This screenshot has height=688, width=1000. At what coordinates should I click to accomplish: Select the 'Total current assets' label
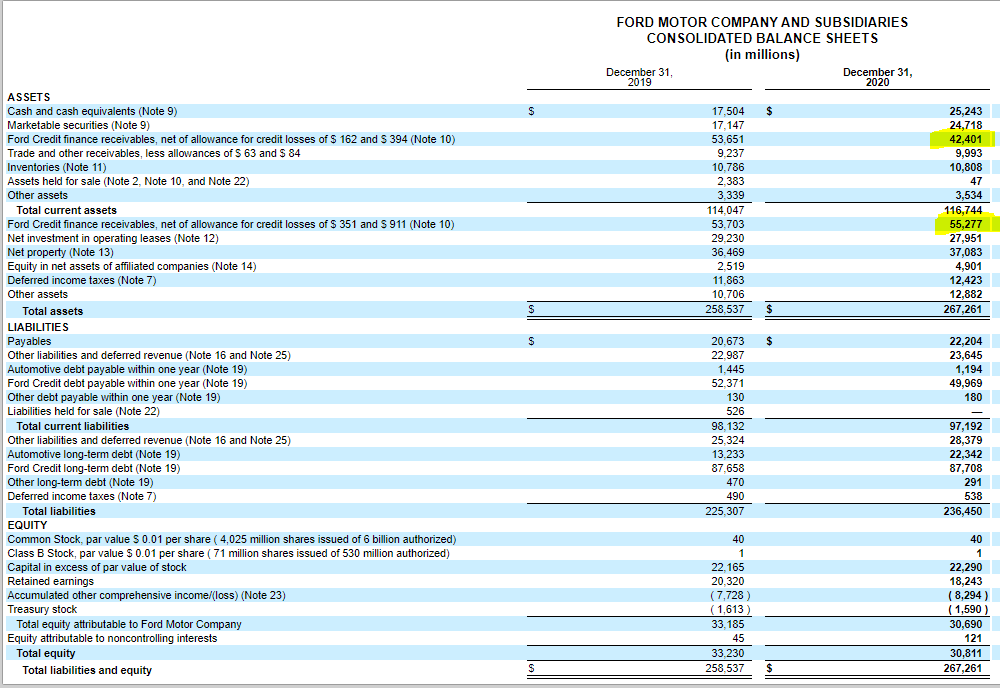pyautogui.click(x=66, y=210)
